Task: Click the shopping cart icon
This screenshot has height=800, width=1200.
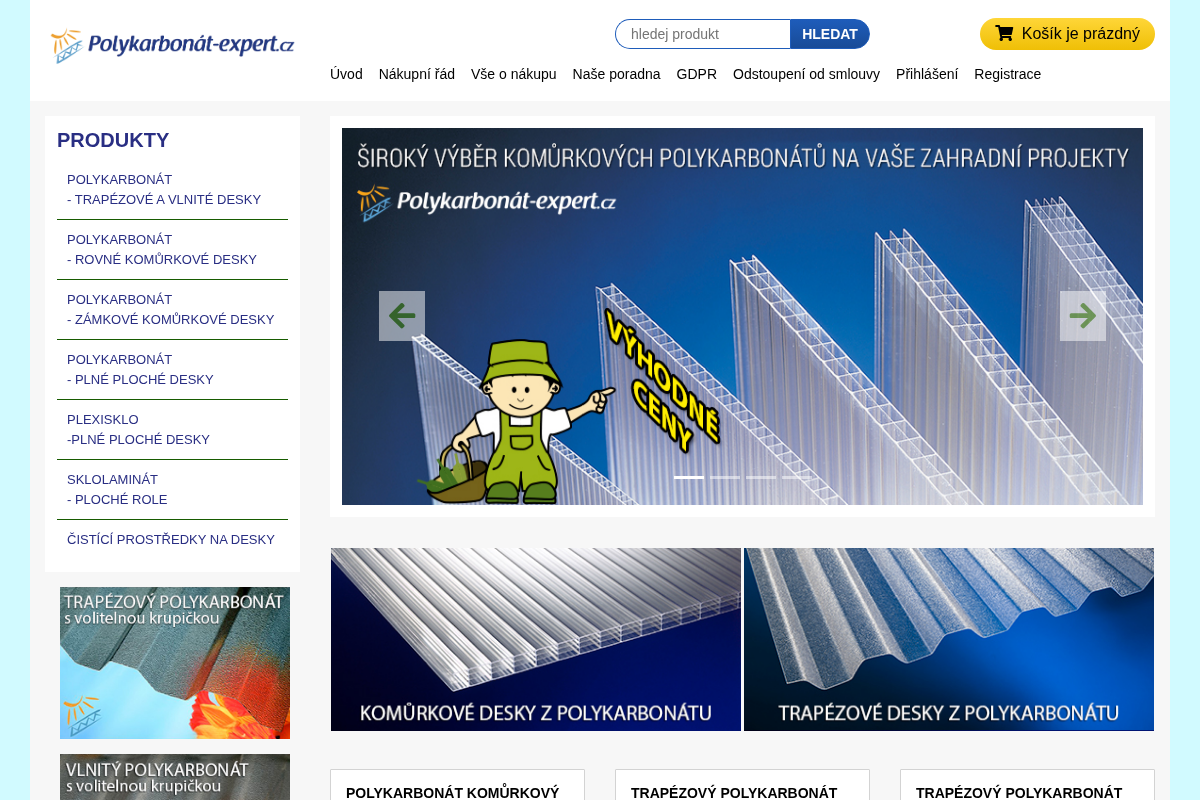Action: [x=1004, y=33]
